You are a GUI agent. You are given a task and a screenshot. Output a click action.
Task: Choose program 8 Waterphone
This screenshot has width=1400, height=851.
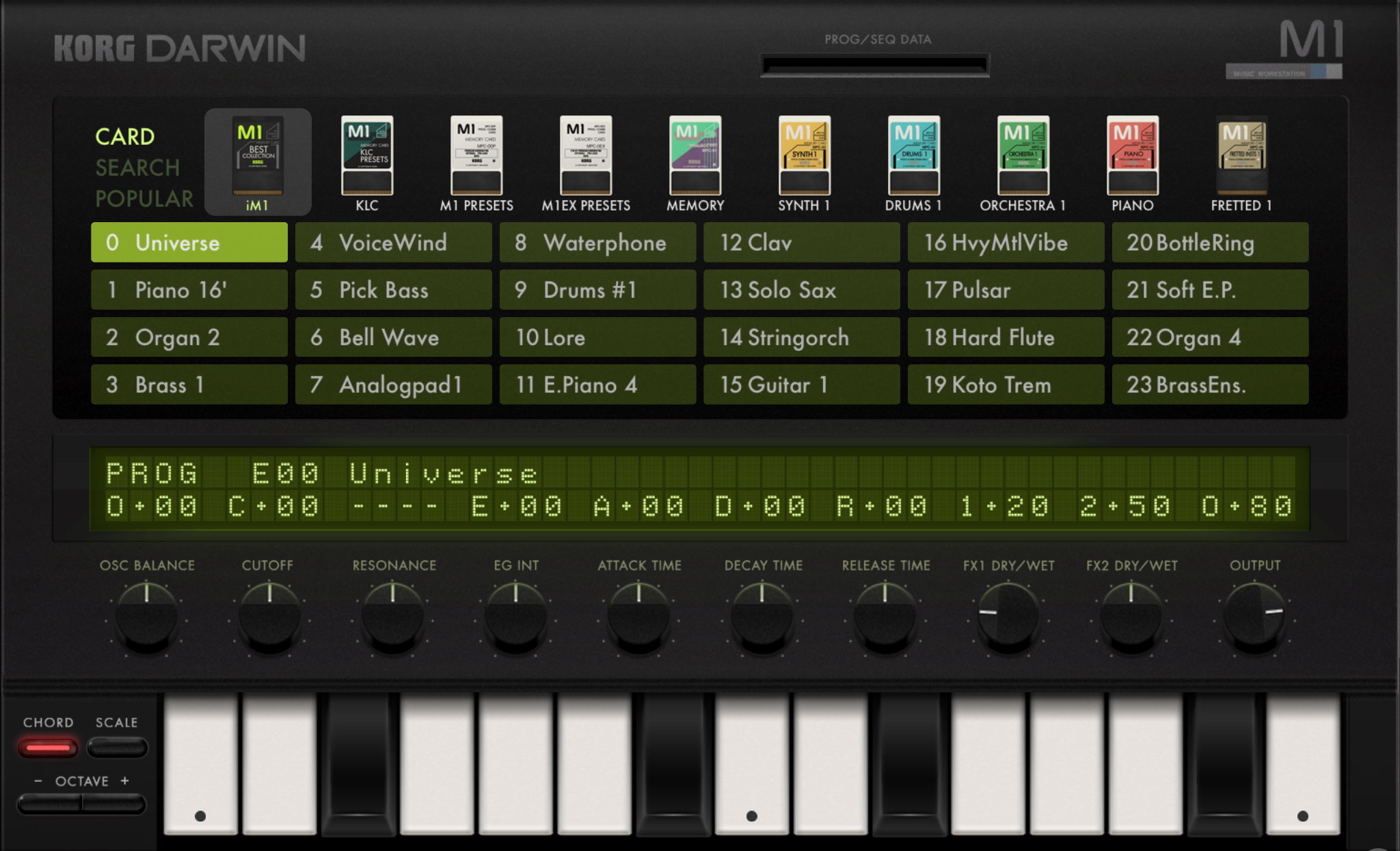598,243
